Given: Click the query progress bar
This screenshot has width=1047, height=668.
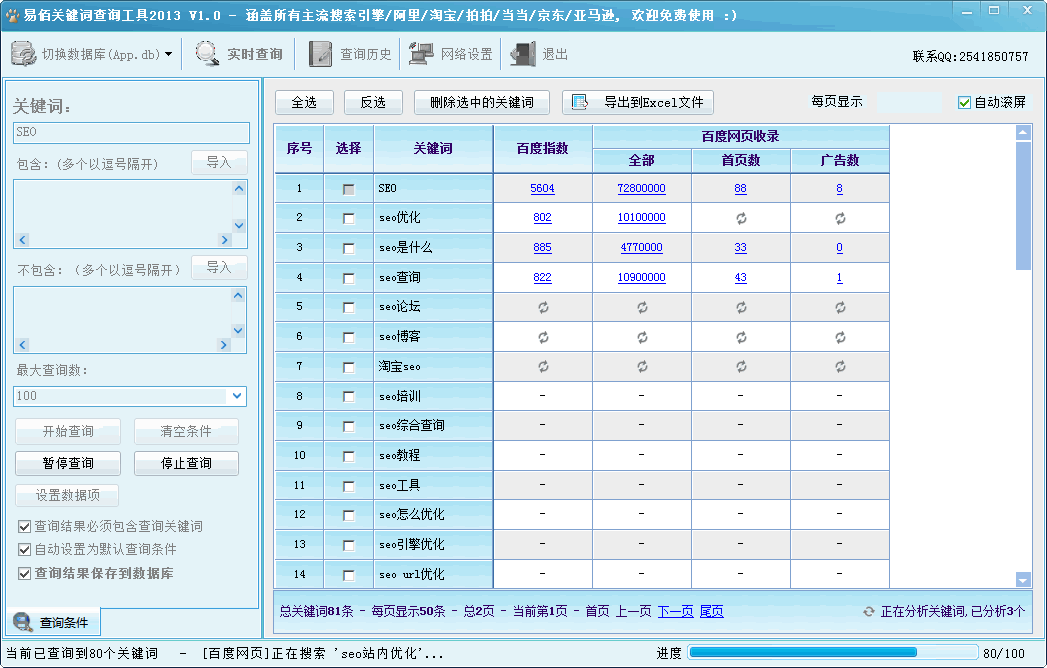Looking at the screenshot, I should (831, 653).
